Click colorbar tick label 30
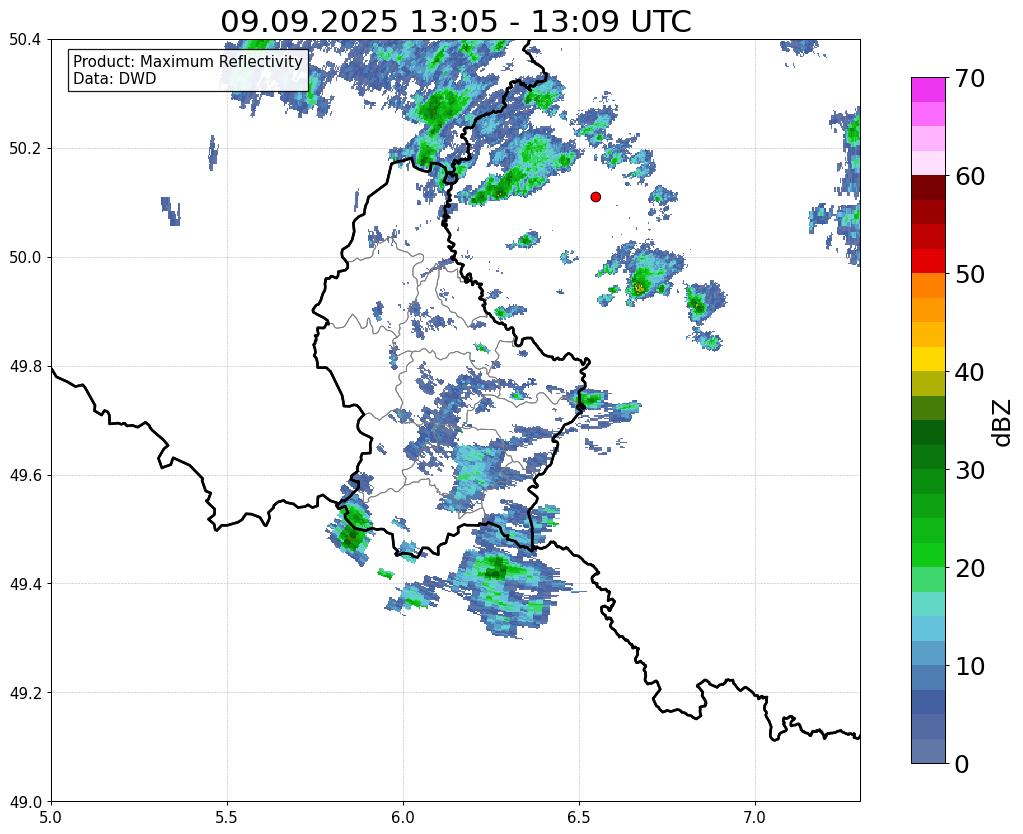The width and height of the screenshot is (1023, 834). click(x=969, y=470)
